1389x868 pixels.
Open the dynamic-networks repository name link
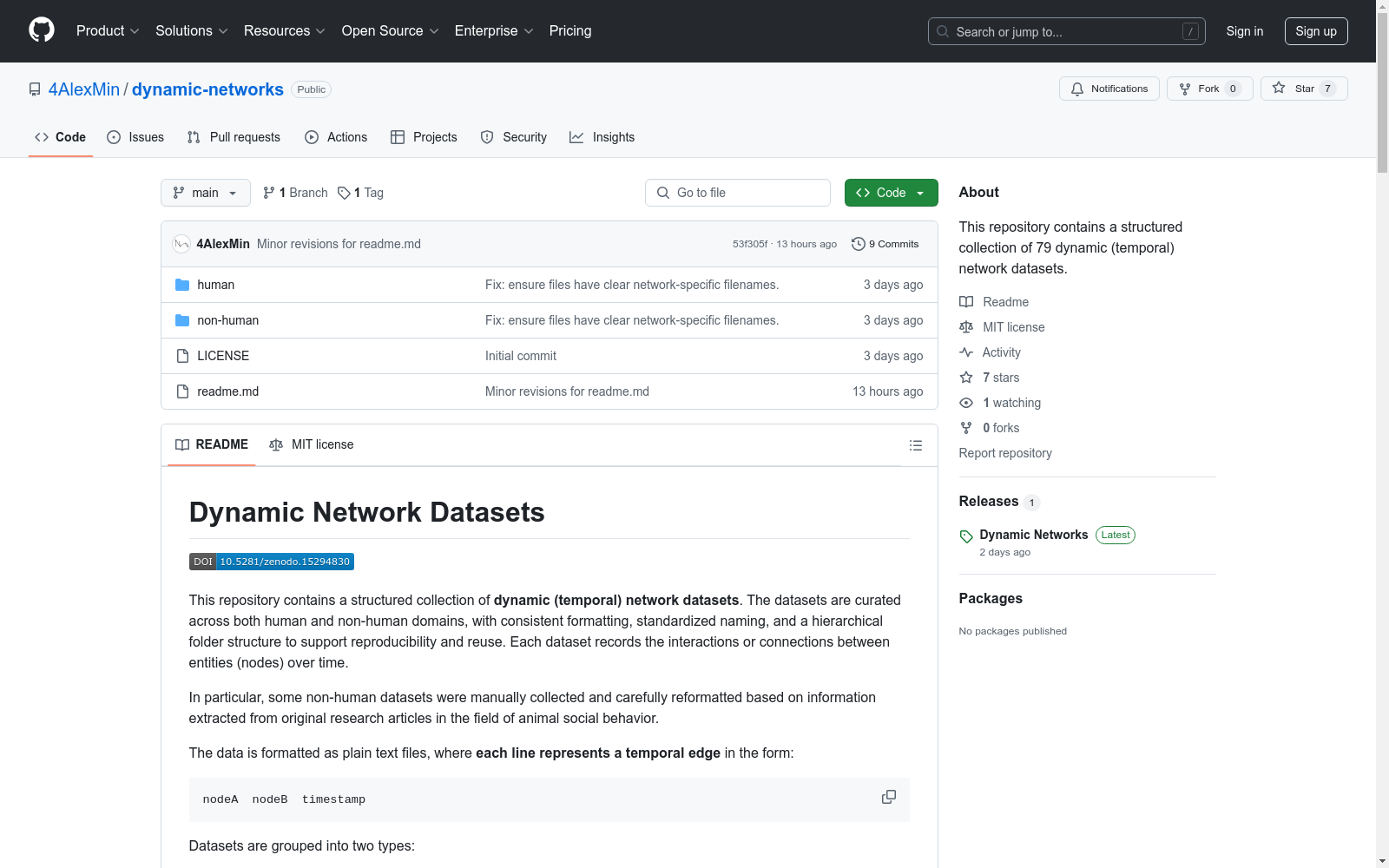tap(207, 89)
